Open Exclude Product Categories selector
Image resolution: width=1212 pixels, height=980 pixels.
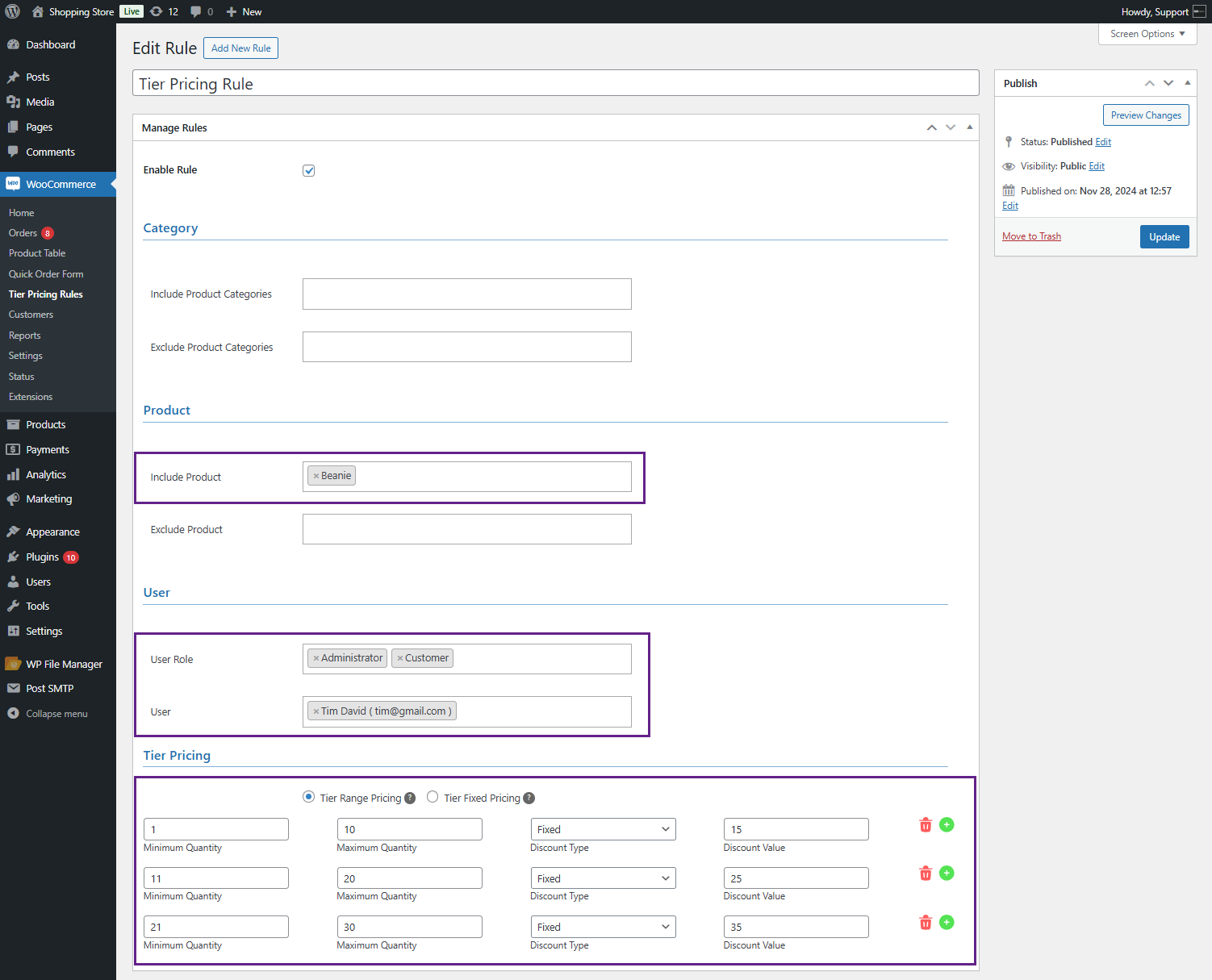[x=467, y=347]
